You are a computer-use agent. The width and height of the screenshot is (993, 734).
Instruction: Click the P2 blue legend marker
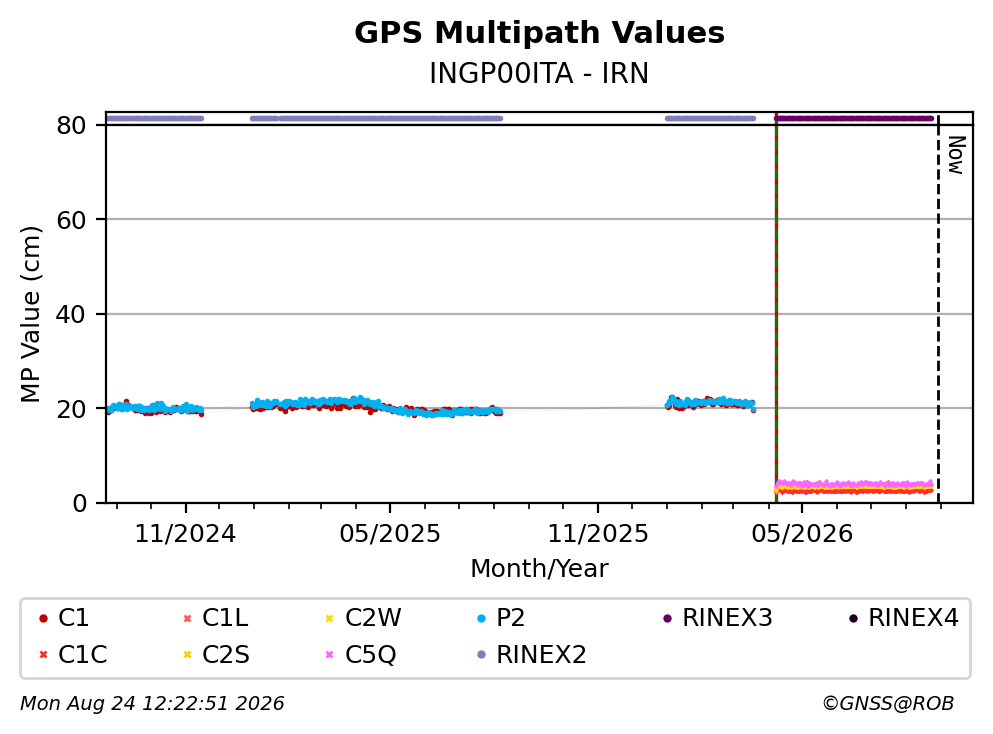(x=481, y=619)
